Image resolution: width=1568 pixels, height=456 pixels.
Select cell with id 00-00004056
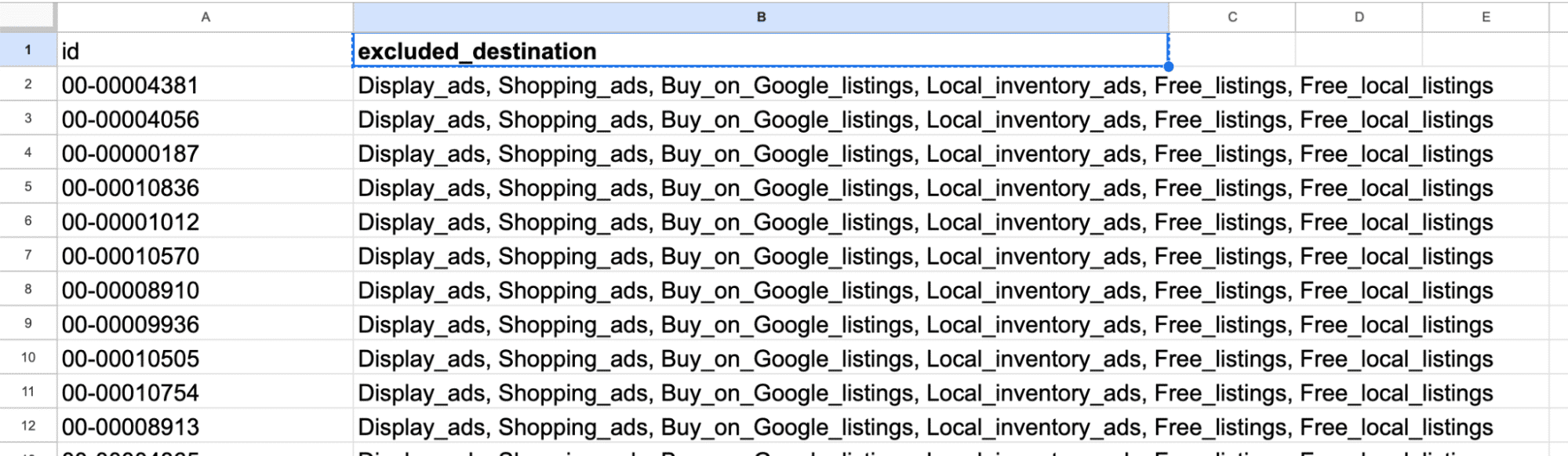[x=206, y=119]
